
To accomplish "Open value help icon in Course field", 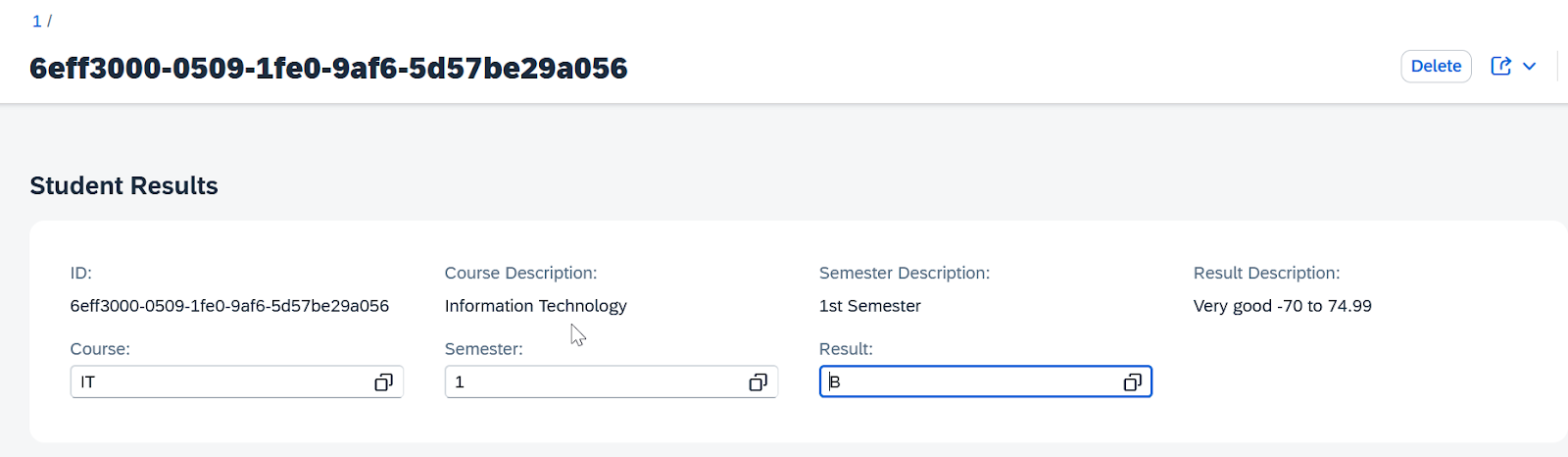I will point(383,382).
